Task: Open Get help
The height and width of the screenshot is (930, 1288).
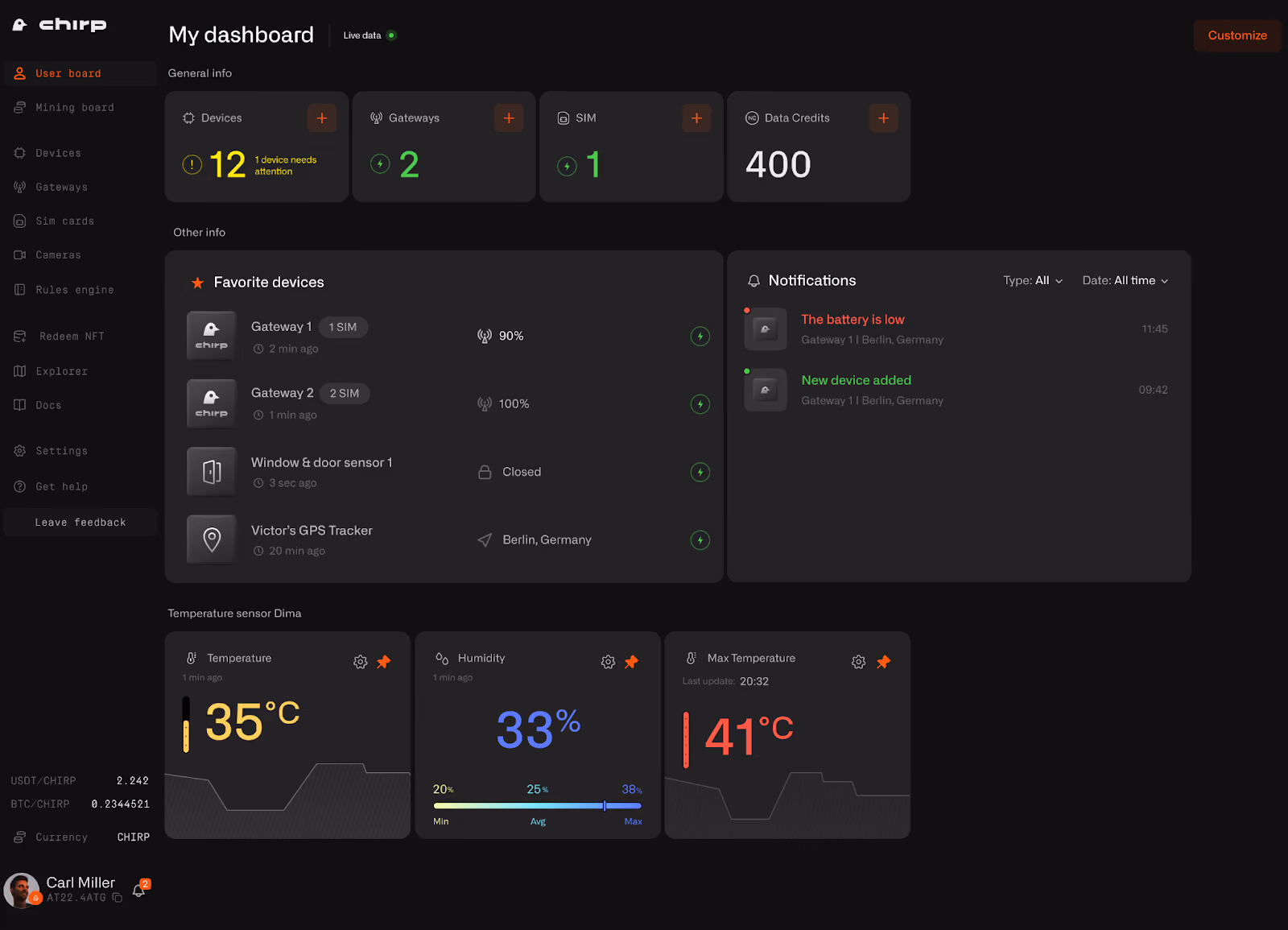Action: pyautogui.click(x=80, y=486)
